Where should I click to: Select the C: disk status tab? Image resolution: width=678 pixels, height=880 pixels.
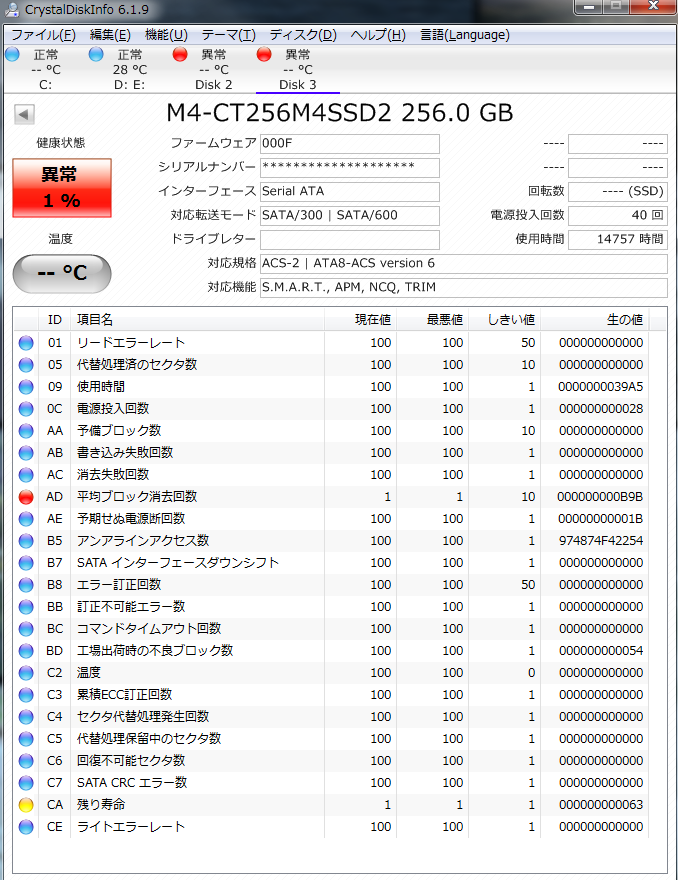click(x=45, y=69)
